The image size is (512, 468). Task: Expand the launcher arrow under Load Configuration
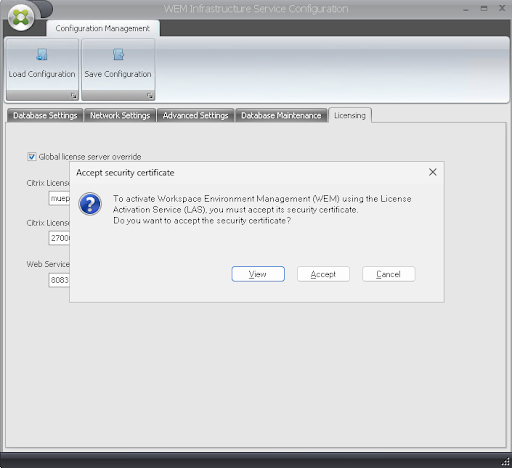coord(73,96)
